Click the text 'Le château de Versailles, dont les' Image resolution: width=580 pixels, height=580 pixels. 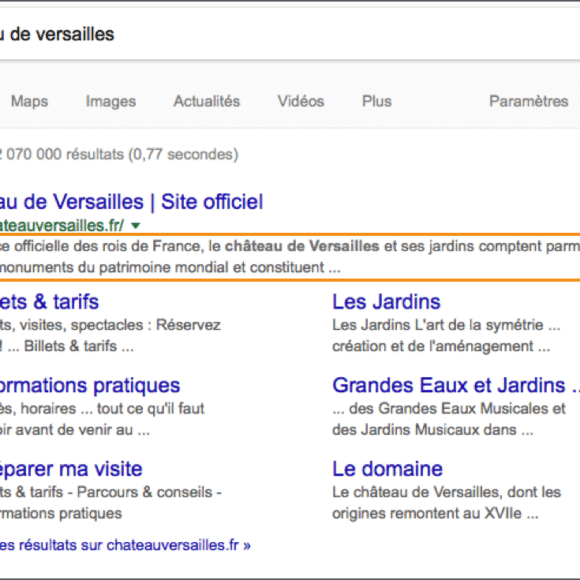tap(446, 492)
